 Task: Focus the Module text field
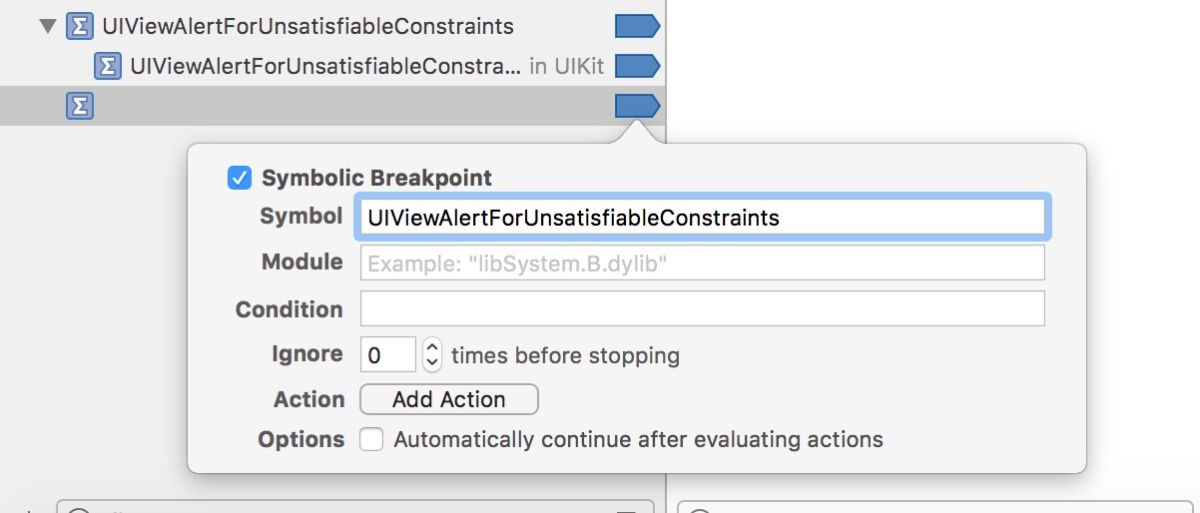pyautogui.click(x=702, y=263)
